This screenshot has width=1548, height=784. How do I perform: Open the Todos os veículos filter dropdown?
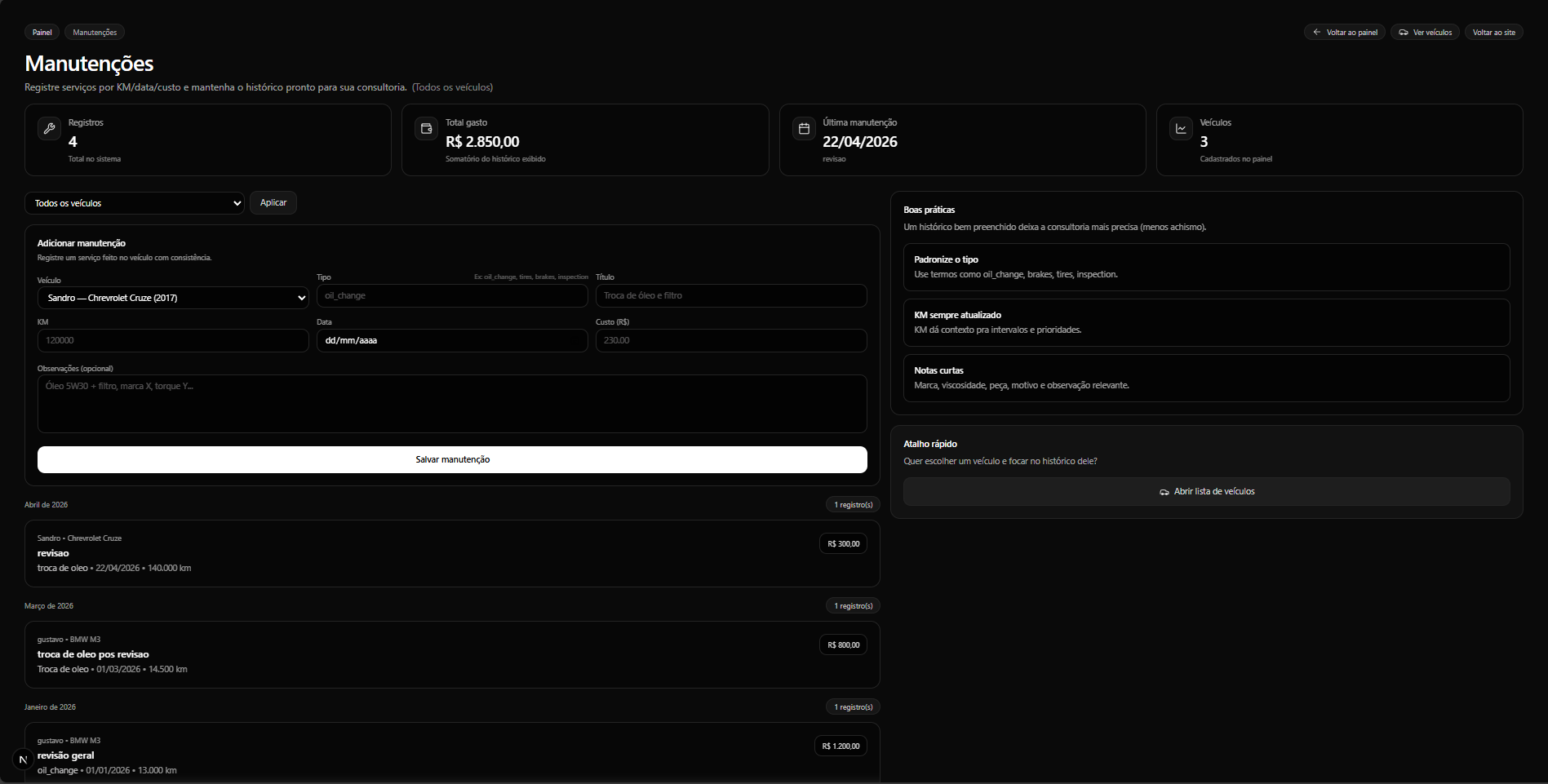pyautogui.click(x=135, y=203)
